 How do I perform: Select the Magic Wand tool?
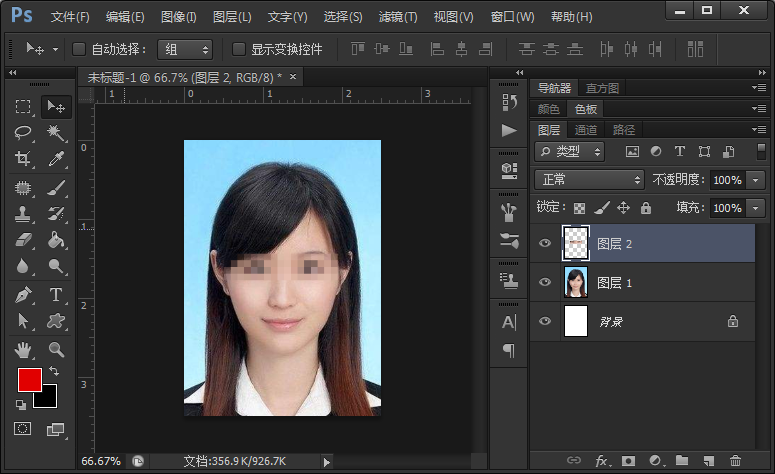pos(56,132)
